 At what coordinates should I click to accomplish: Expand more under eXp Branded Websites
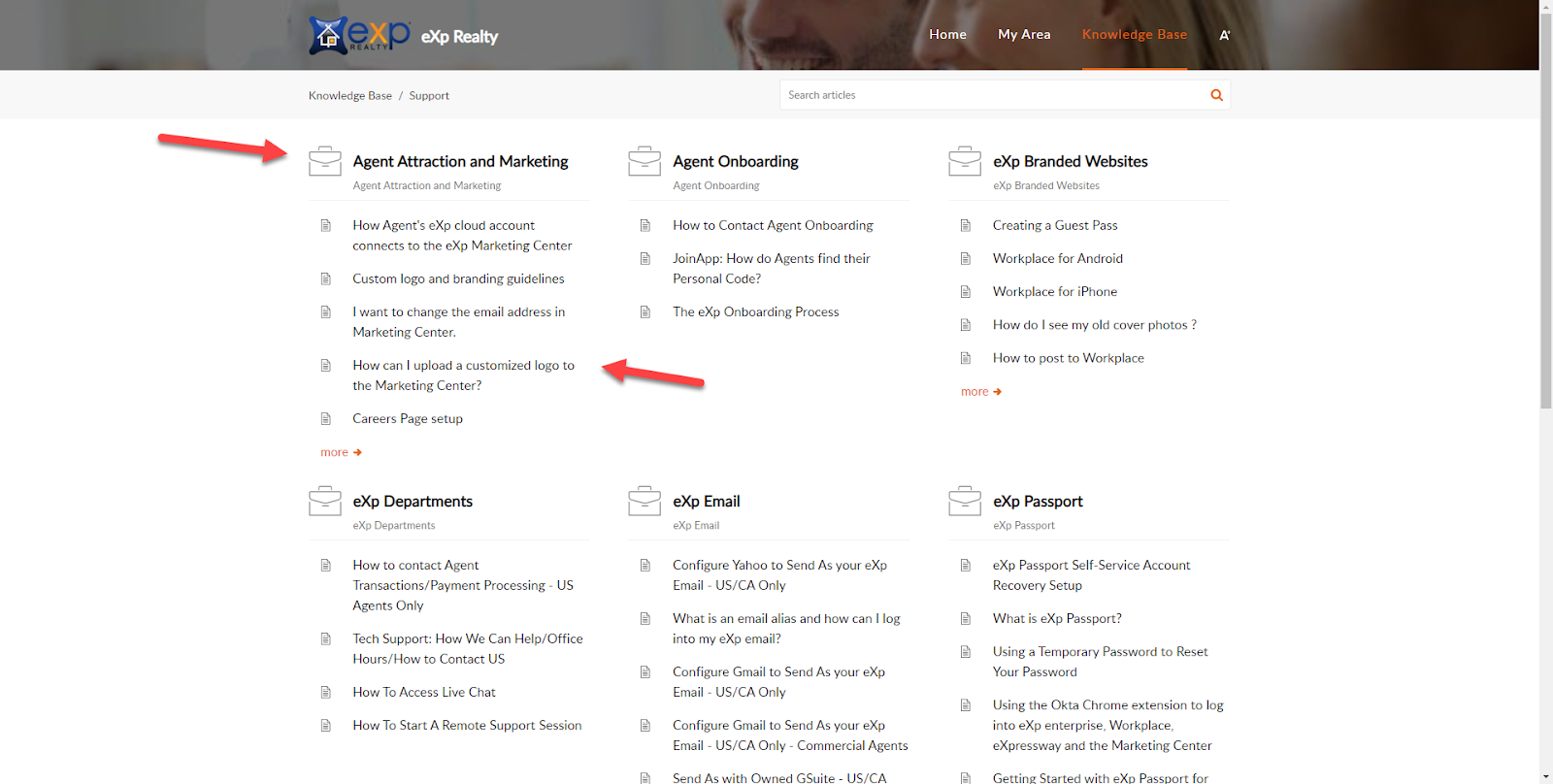(x=981, y=392)
